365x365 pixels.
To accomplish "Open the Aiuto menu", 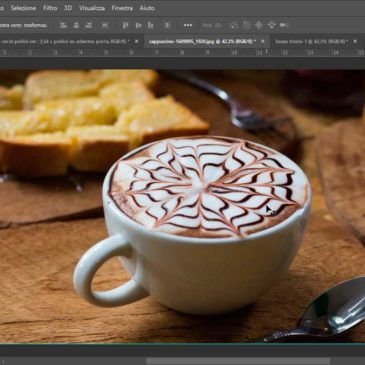I will coord(147,8).
